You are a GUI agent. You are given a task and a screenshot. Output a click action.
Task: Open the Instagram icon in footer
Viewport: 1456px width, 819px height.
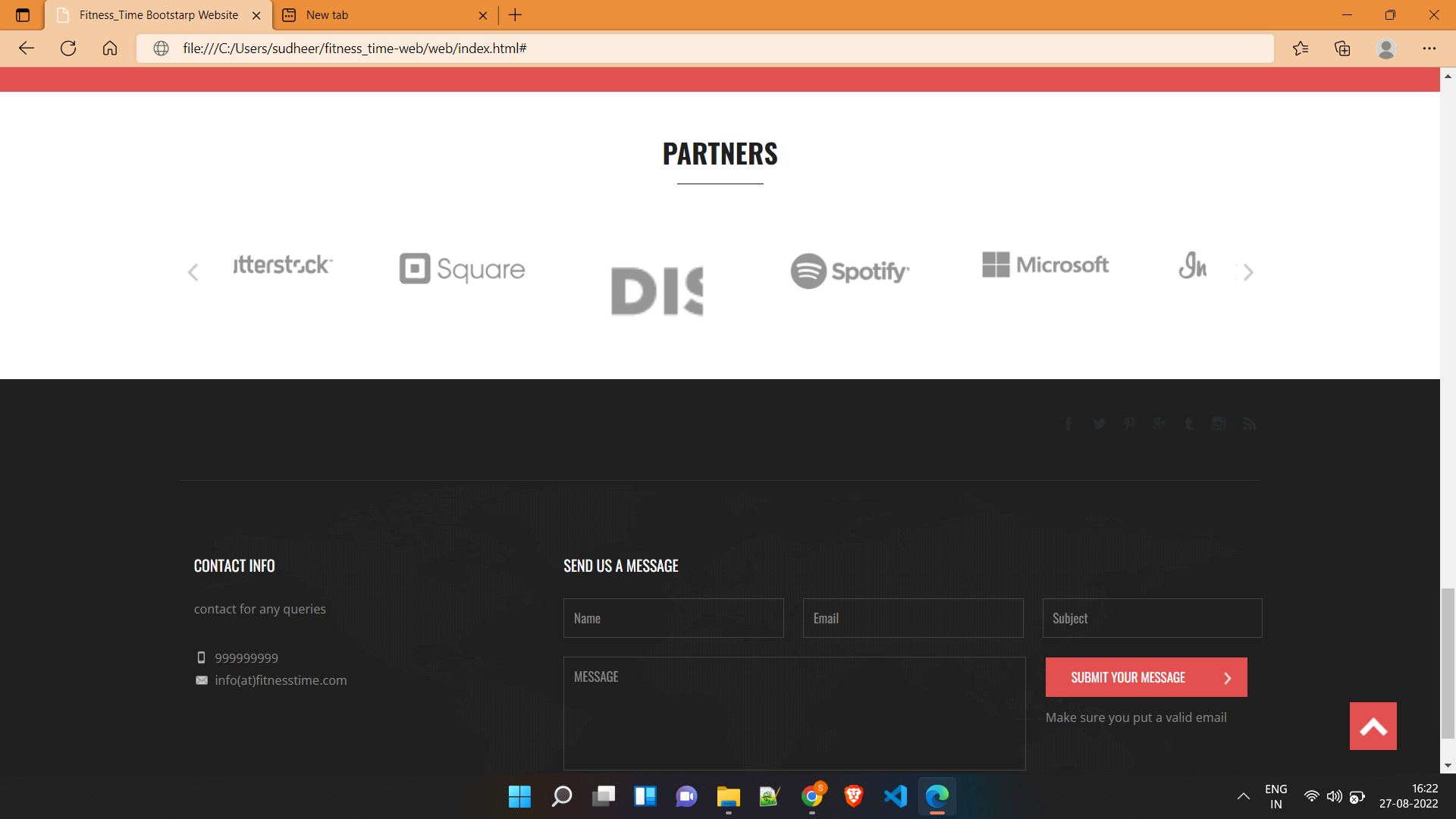click(x=1219, y=424)
